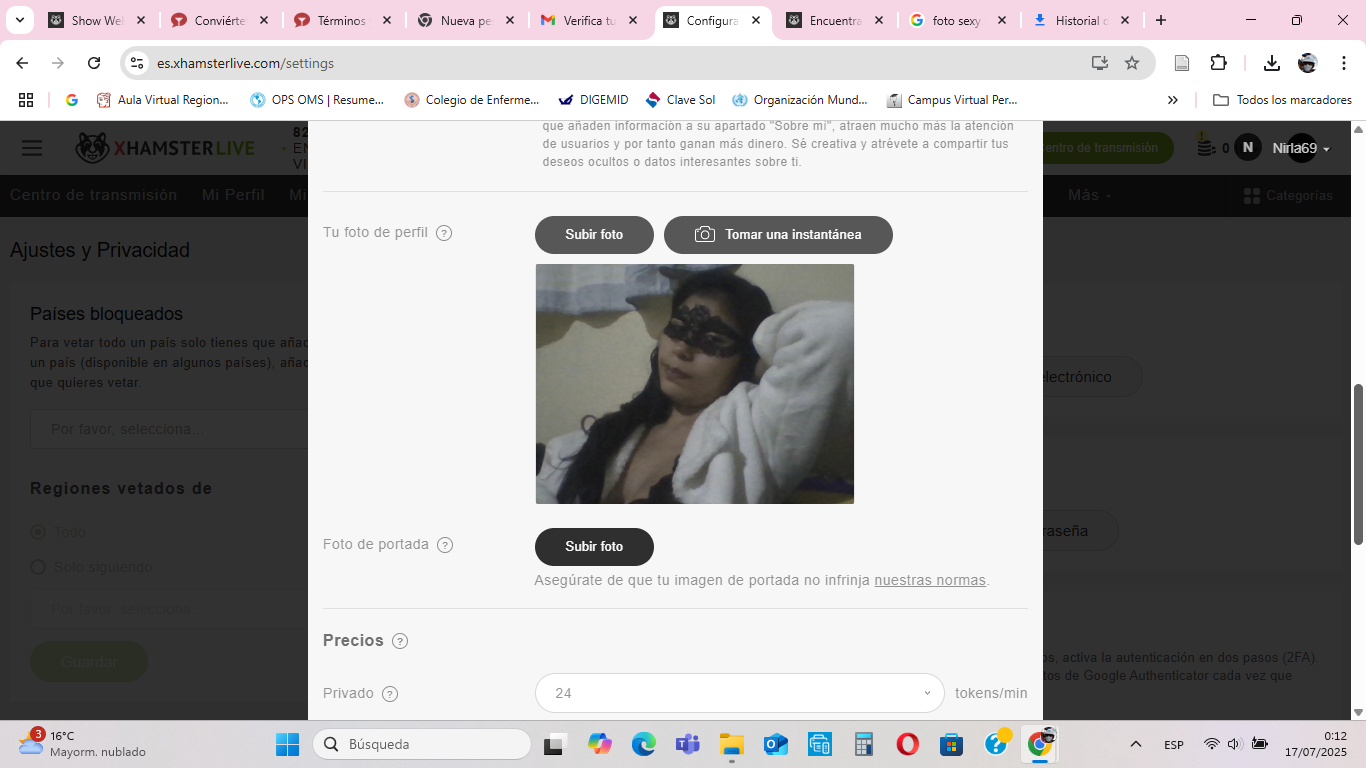
Task: Open the Todos los marcadores folder
Action: (1282, 100)
